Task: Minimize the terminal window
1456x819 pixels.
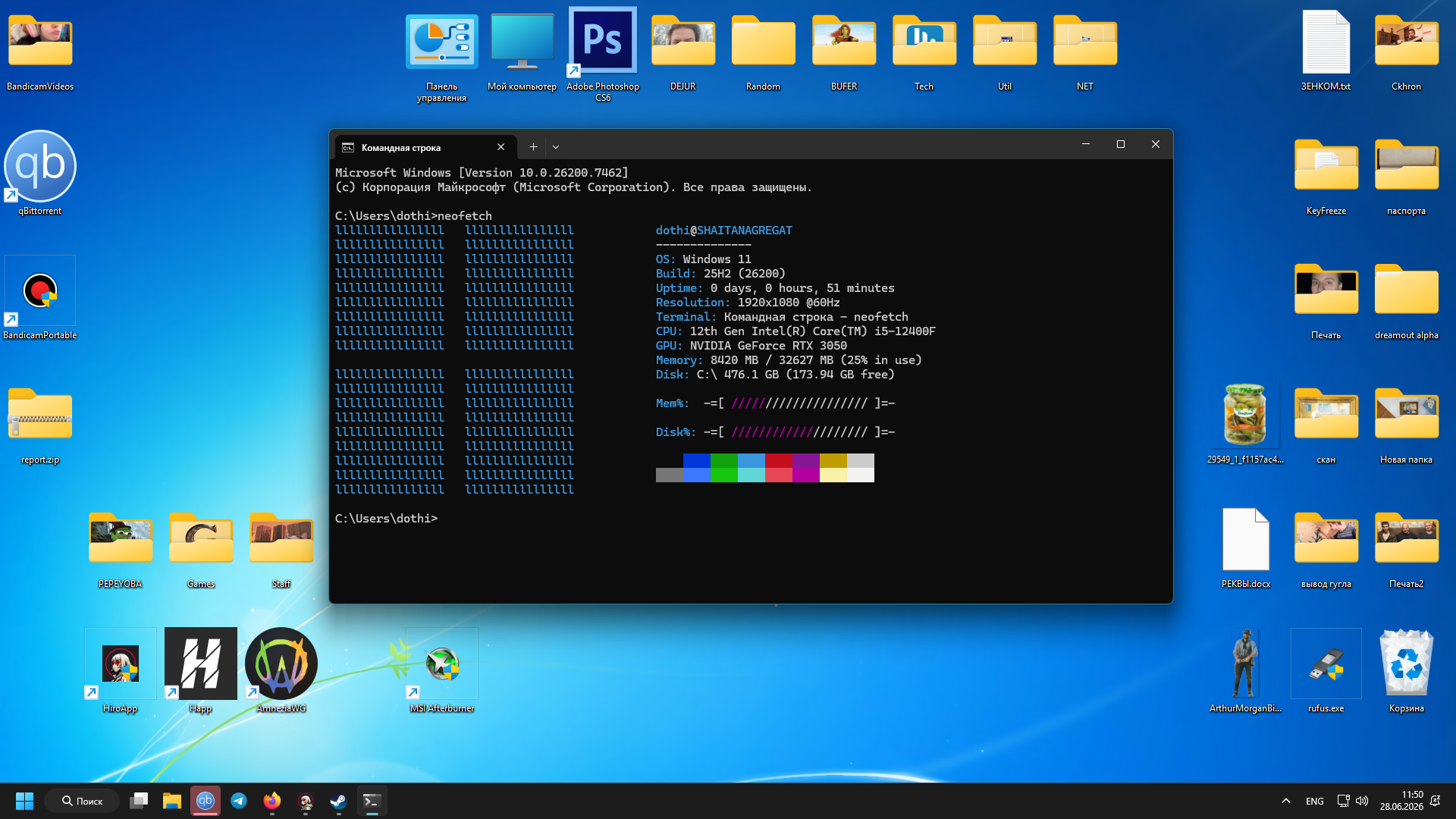Action: coord(1086,144)
